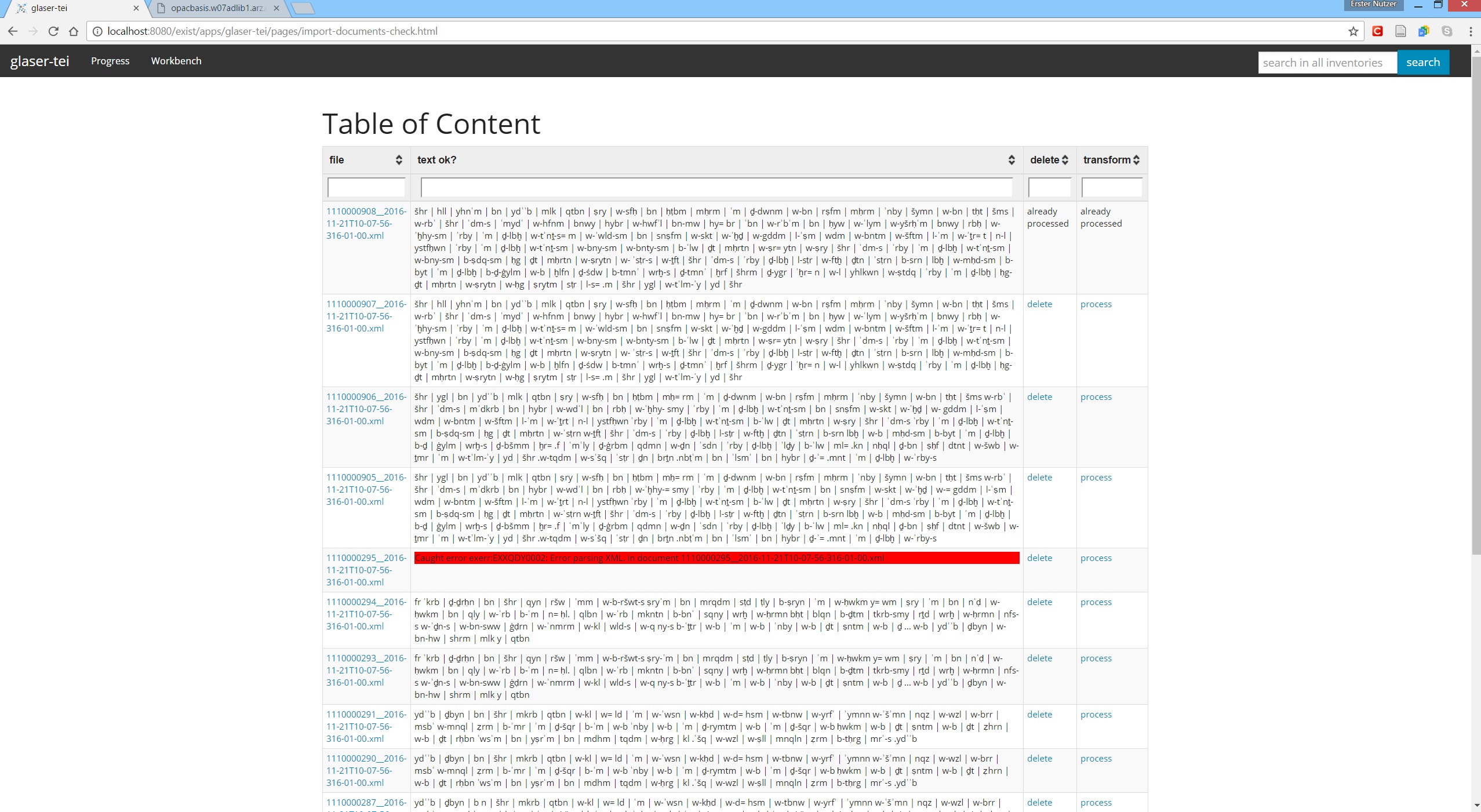Open the Progress menu item
The height and width of the screenshot is (812, 1481).
point(110,61)
